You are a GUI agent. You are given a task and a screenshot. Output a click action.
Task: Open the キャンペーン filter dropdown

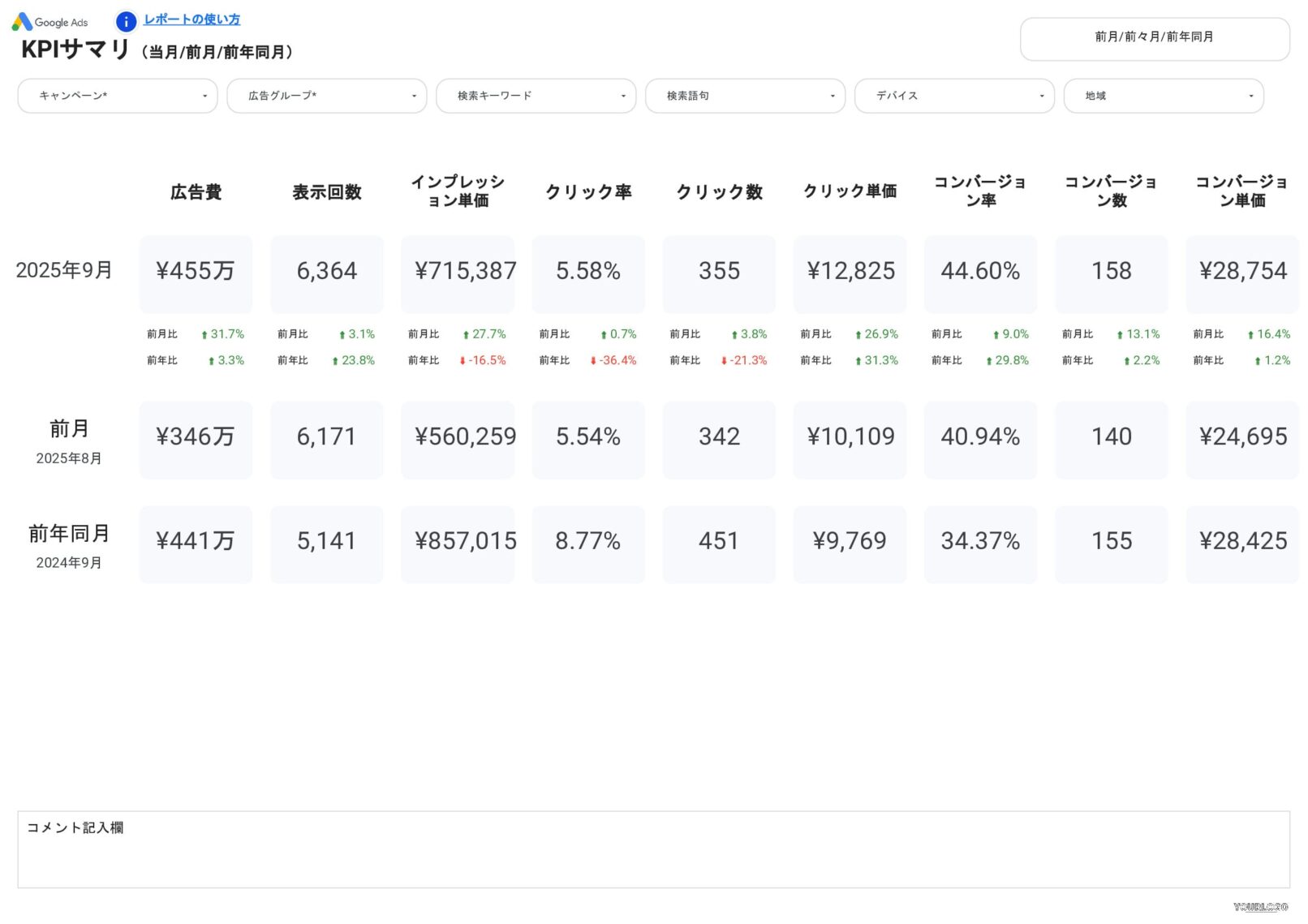click(117, 96)
